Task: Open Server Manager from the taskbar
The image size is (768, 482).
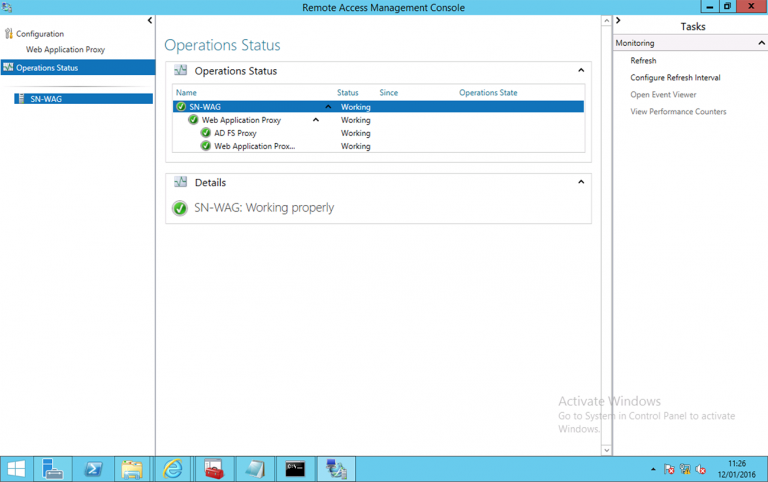Action: click(x=52, y=469)
